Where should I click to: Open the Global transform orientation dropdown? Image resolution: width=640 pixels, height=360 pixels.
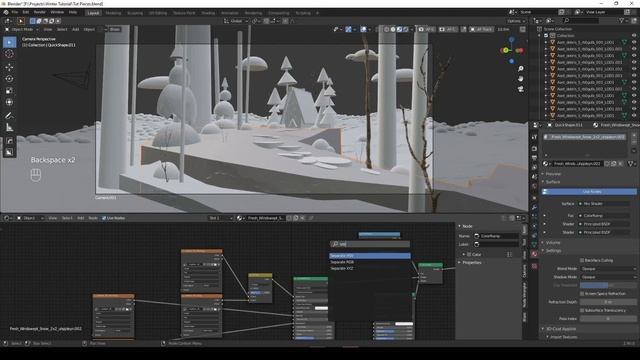[236, 21]
